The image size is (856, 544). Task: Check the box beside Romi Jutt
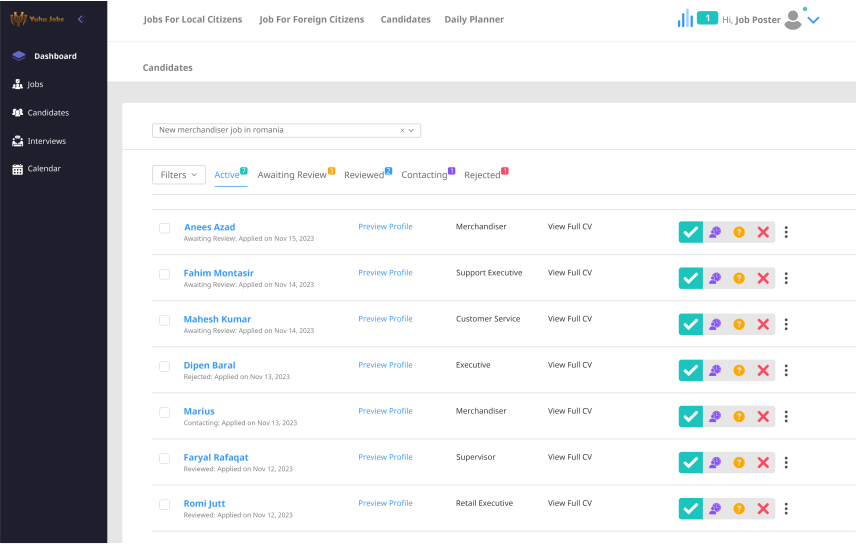[165, 504]
